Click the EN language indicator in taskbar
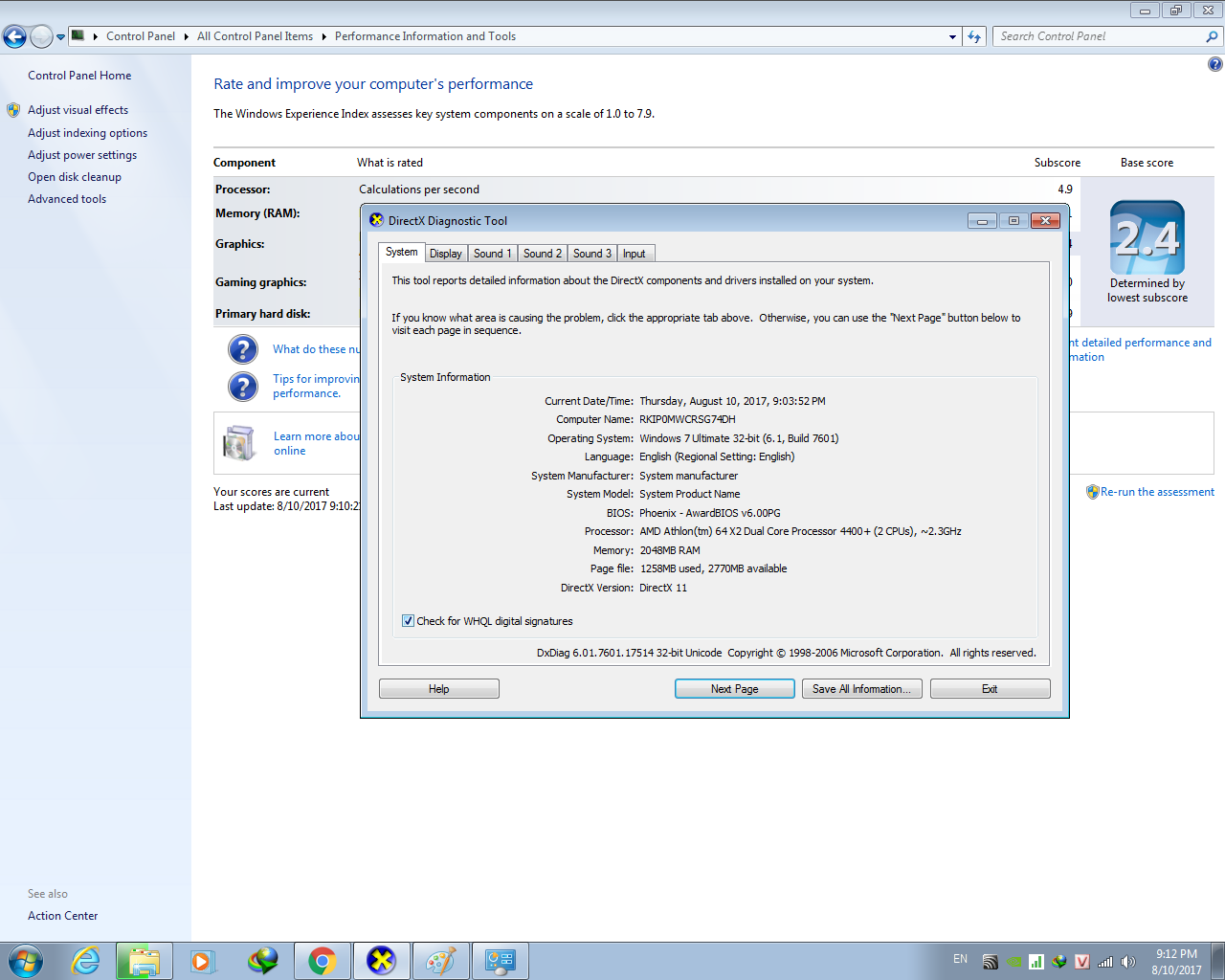The height and width of the screenshot is (980, 1225). [960, 959]
